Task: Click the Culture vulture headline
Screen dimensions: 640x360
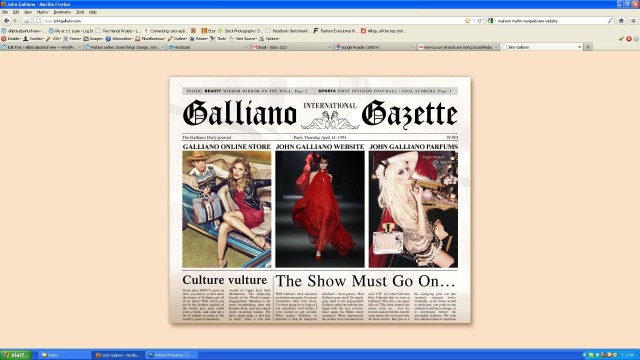Action: [224, 280]
